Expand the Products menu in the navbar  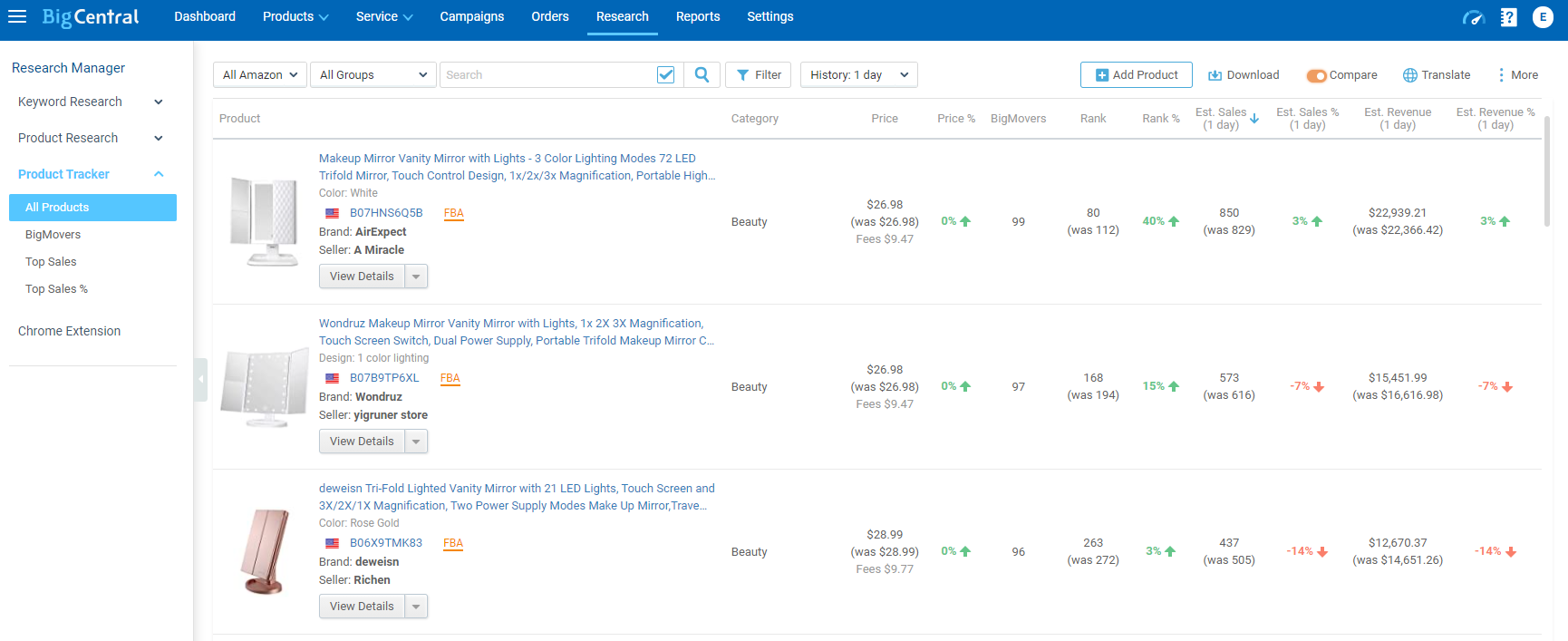(x=295, y=16)
